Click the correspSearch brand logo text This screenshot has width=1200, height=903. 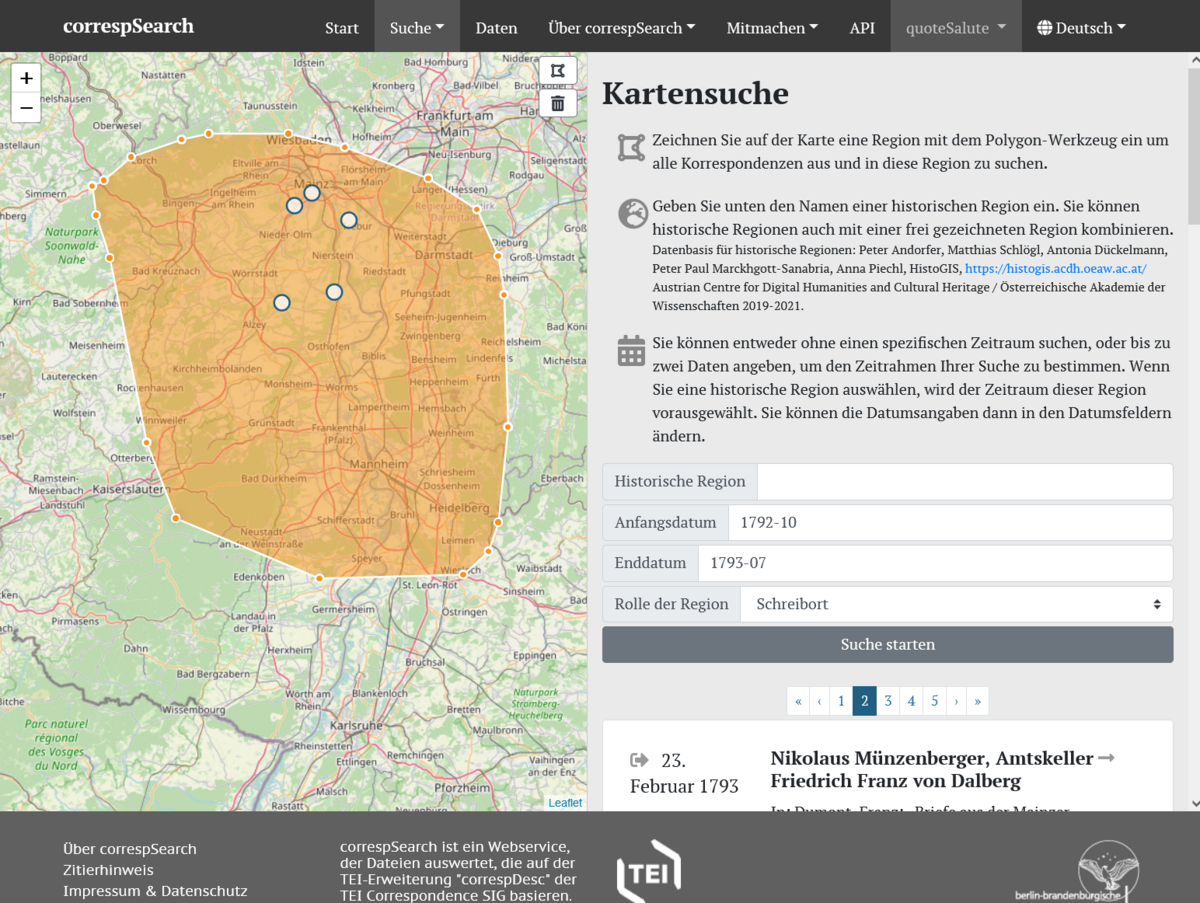click(128, 26)
